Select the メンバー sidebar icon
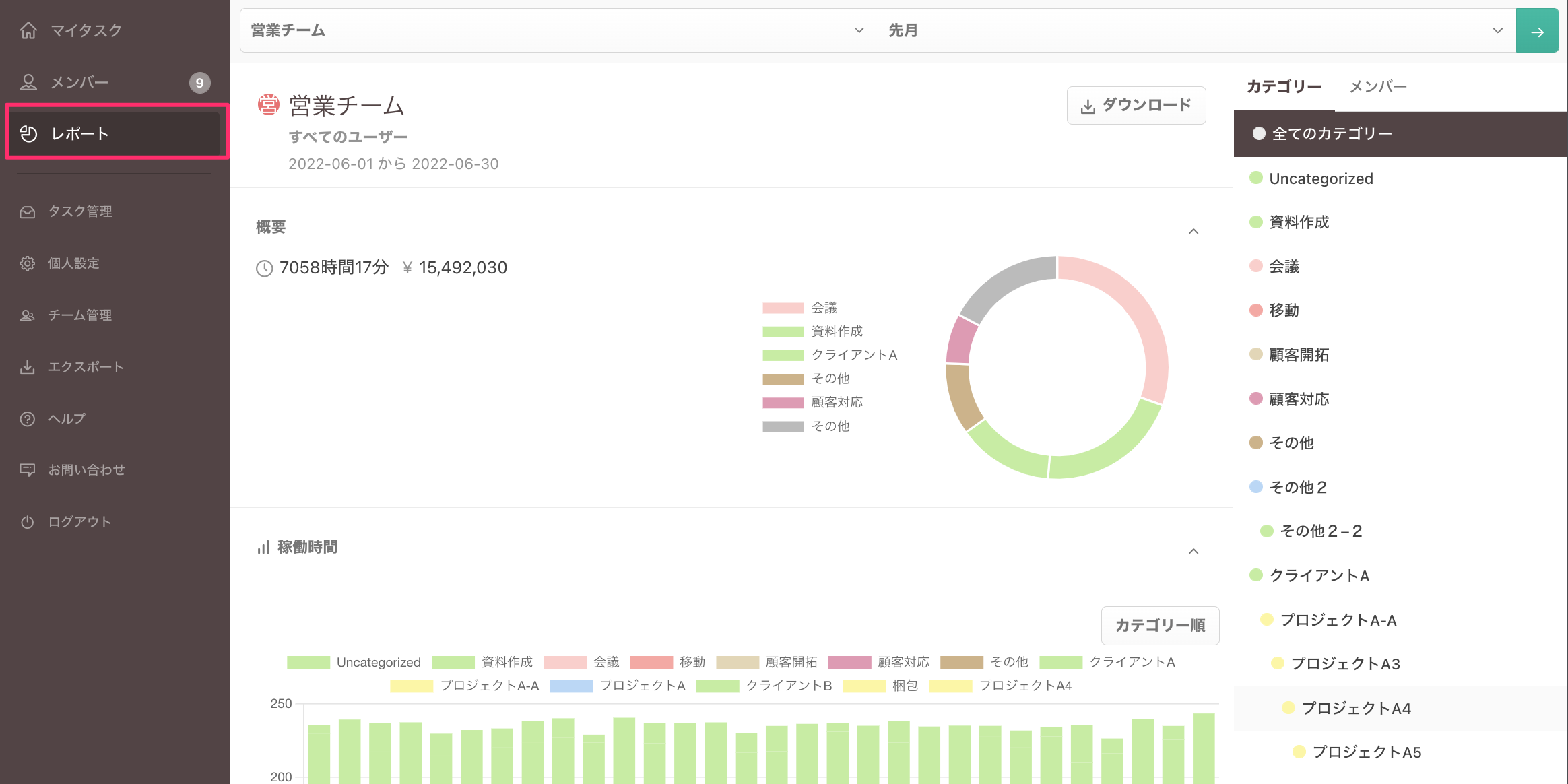The height and width of the screenshot is (784, 1568). coord(28,81)
